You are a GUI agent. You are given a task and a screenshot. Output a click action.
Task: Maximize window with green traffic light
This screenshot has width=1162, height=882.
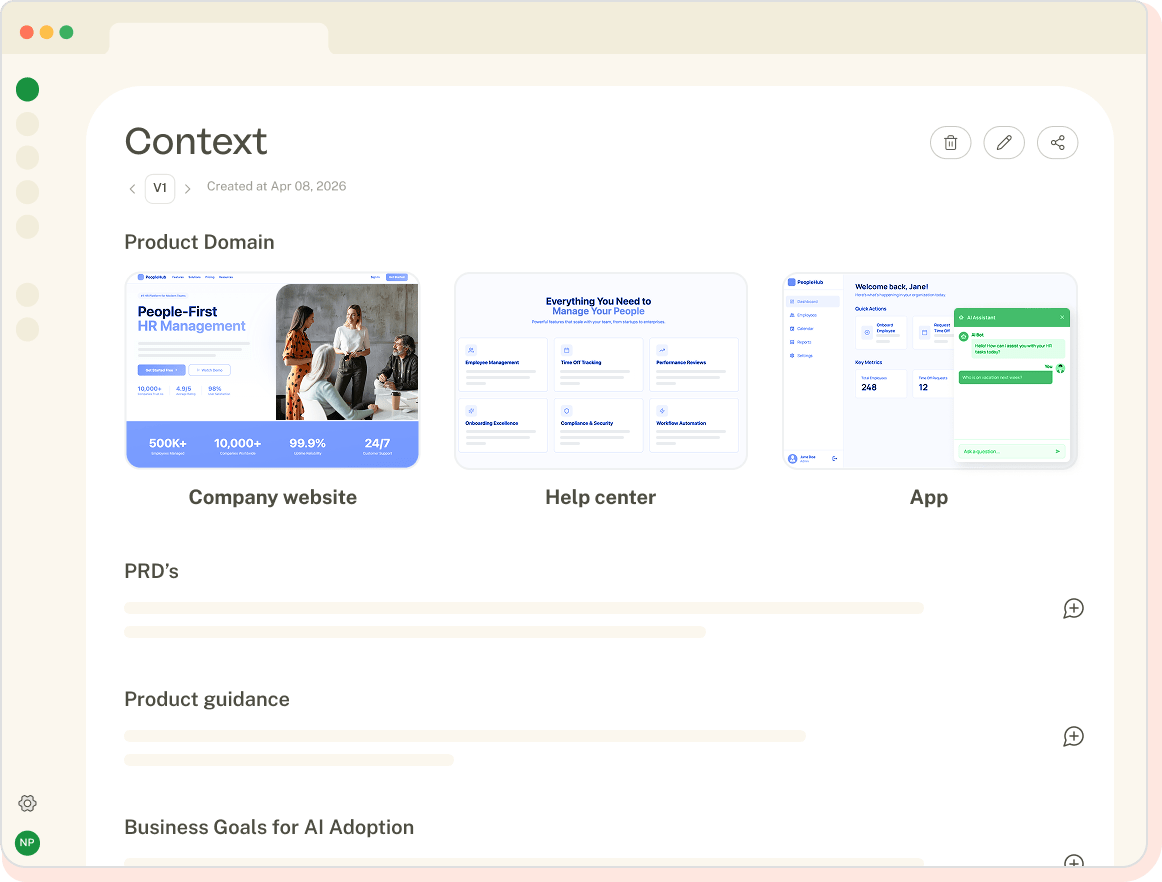(x=67, y=32)
